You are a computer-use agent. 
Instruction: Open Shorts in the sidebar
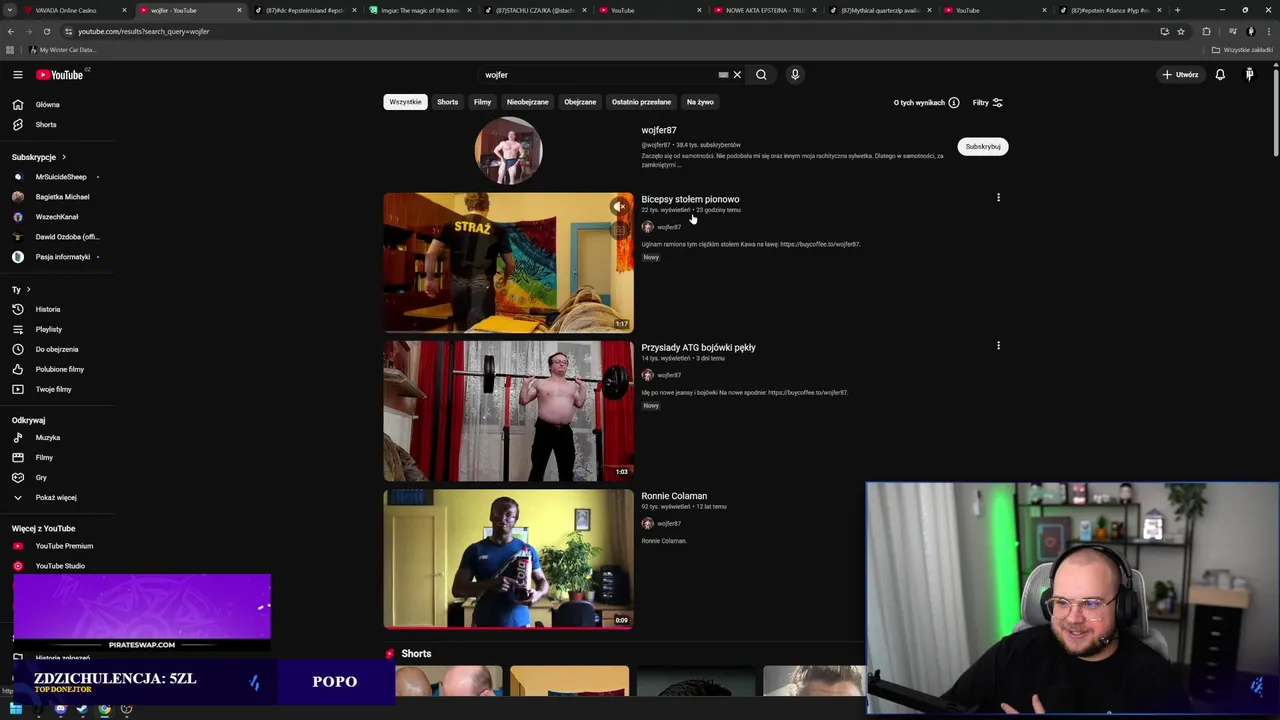click(46, 125)
